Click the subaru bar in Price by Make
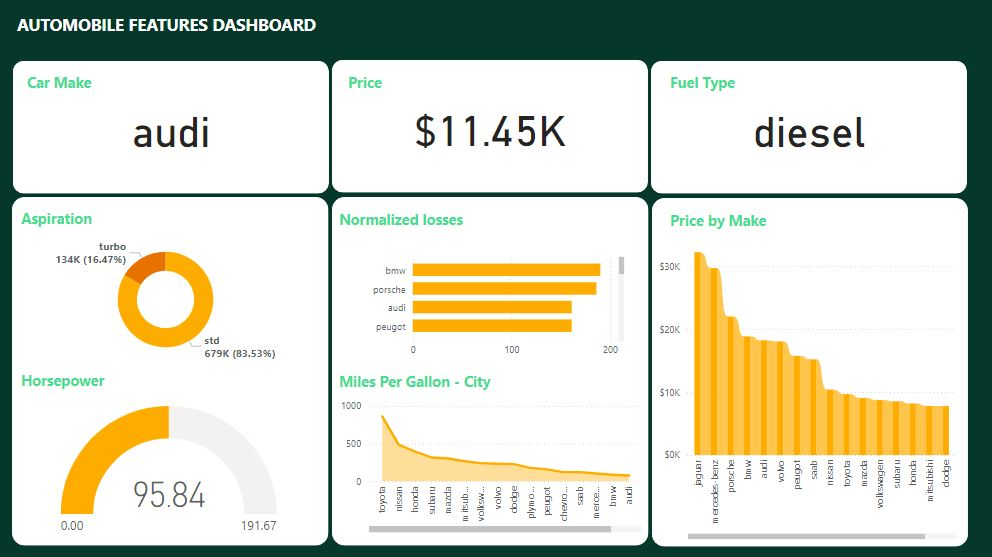992x557 pixels. coord(896,428)
